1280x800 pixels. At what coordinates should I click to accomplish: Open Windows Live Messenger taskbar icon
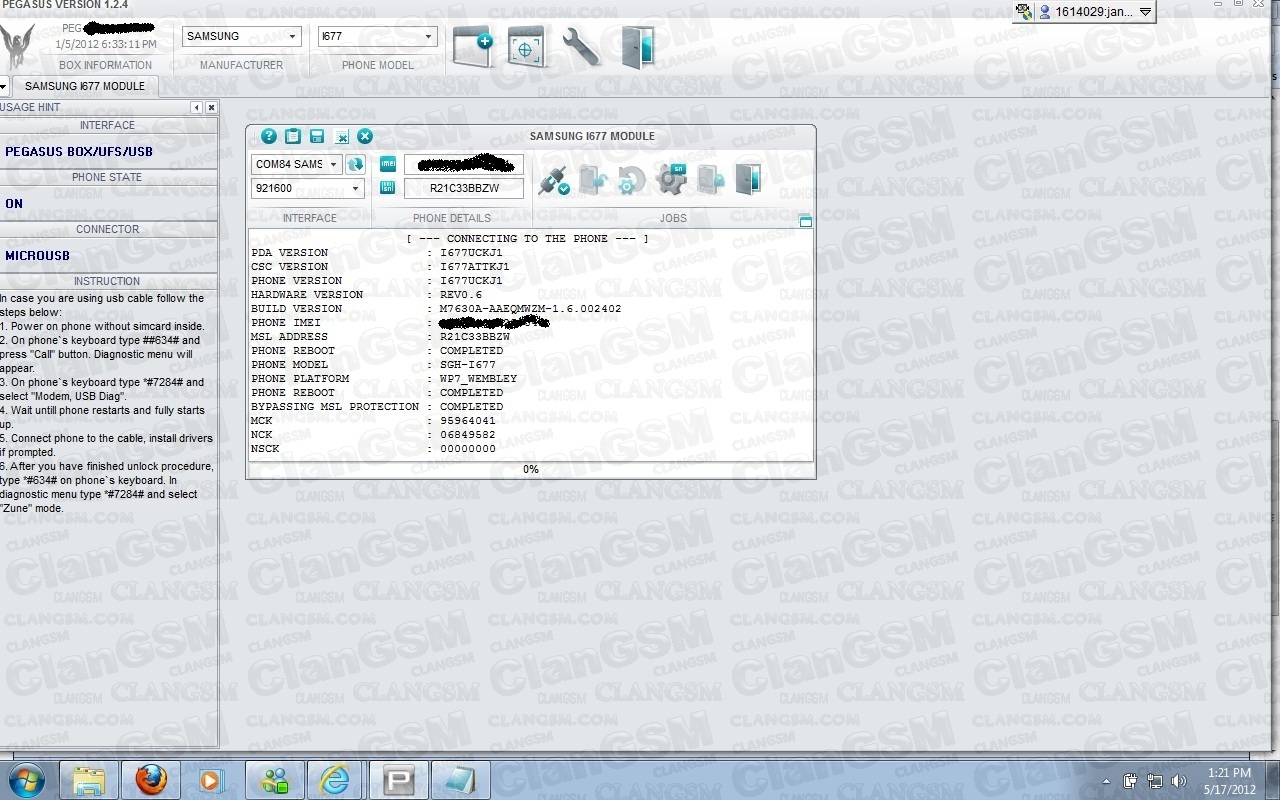(274, 780)
